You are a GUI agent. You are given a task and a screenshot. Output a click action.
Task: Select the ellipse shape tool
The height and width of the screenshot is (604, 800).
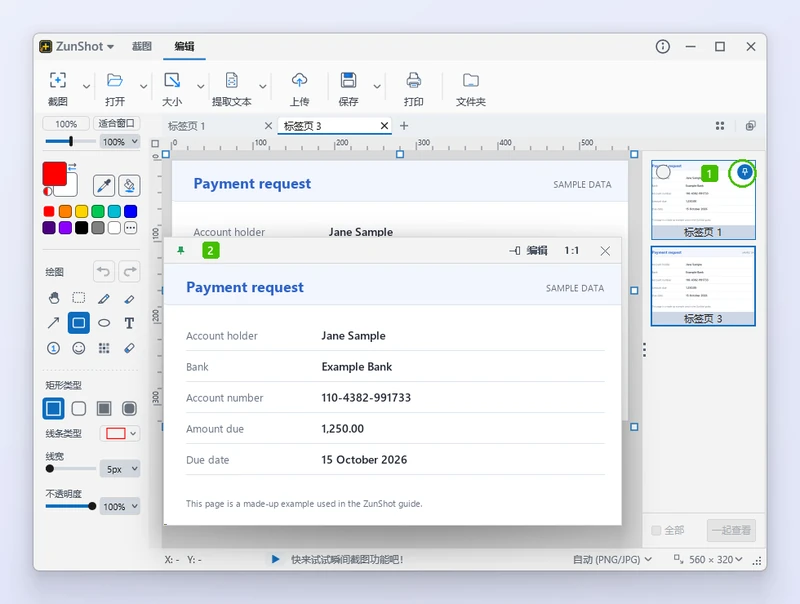click(104, 323)
